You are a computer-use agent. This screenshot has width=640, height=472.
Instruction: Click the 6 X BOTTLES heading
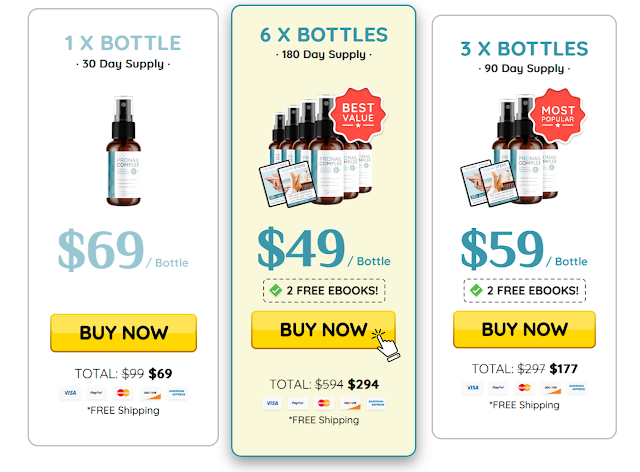pos(324,35)
